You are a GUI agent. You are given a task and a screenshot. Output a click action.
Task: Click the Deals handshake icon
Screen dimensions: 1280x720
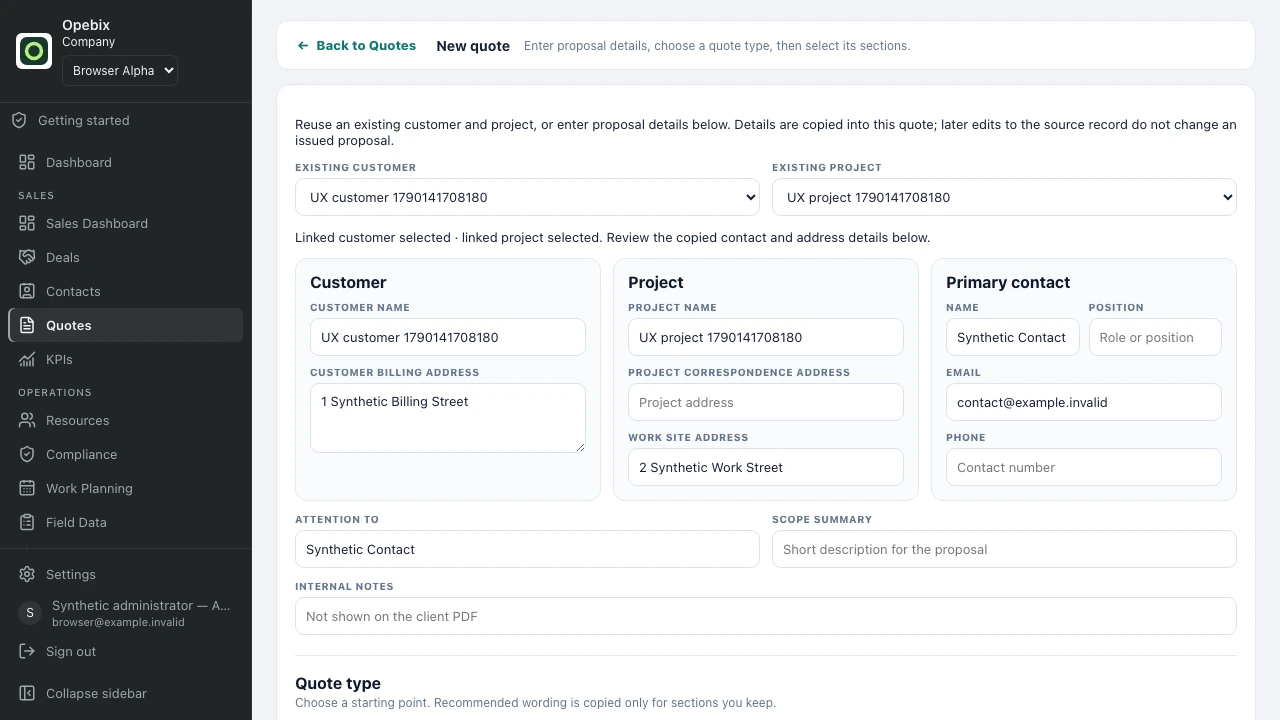pos(27,257)
